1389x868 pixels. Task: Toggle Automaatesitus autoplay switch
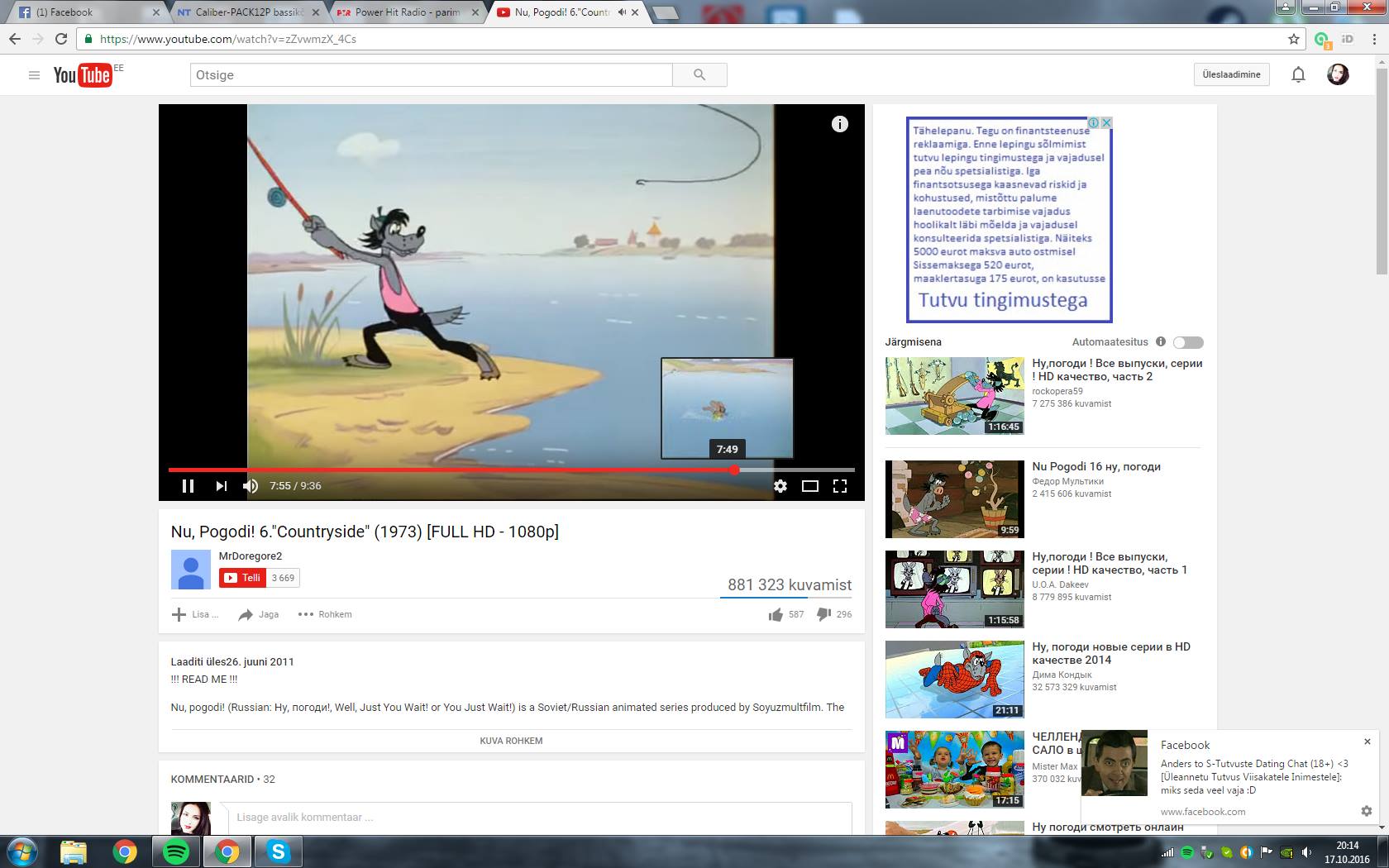pos(1188,342)
